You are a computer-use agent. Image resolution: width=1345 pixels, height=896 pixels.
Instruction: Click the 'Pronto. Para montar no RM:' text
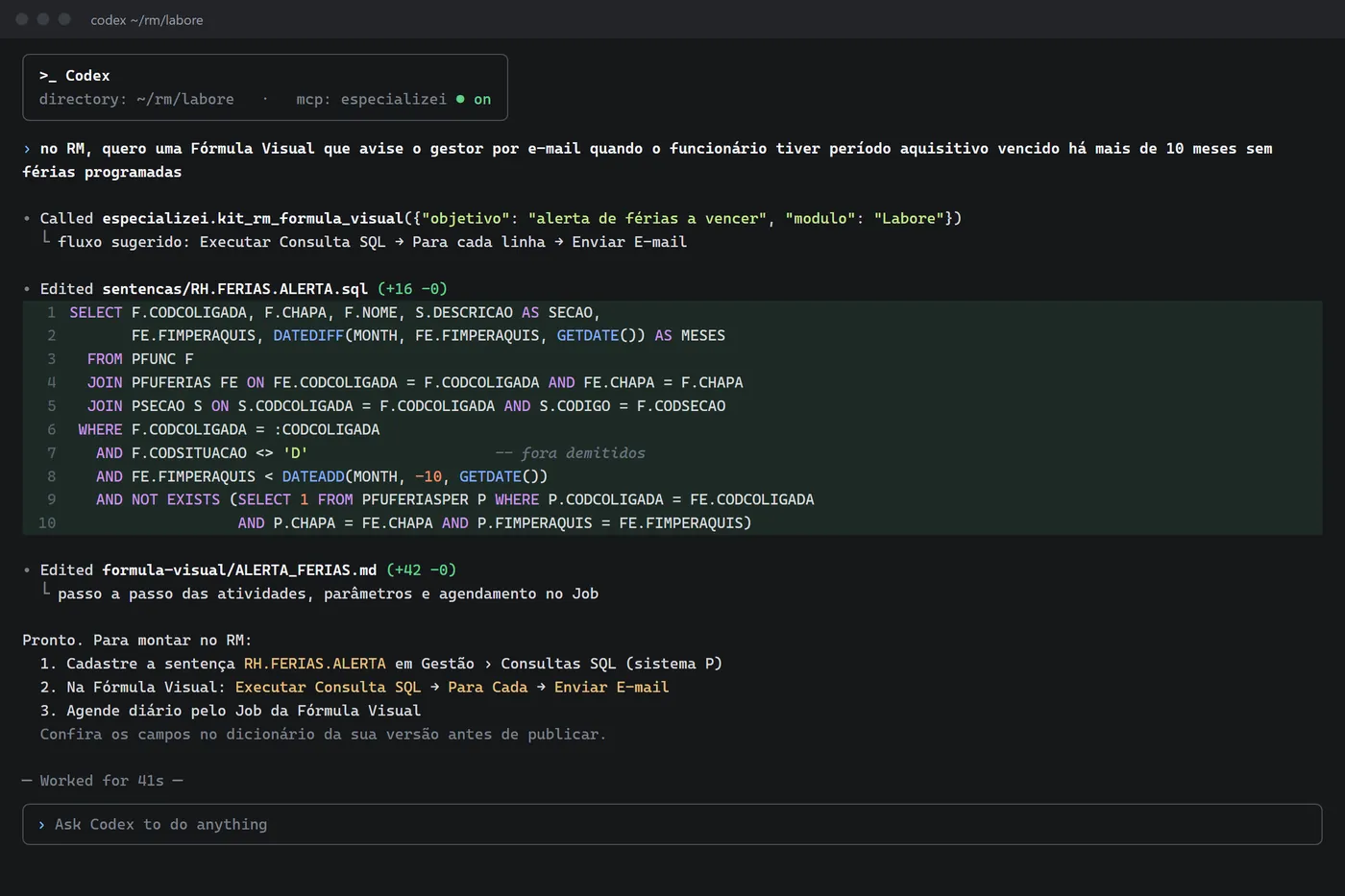pos(137,641)
